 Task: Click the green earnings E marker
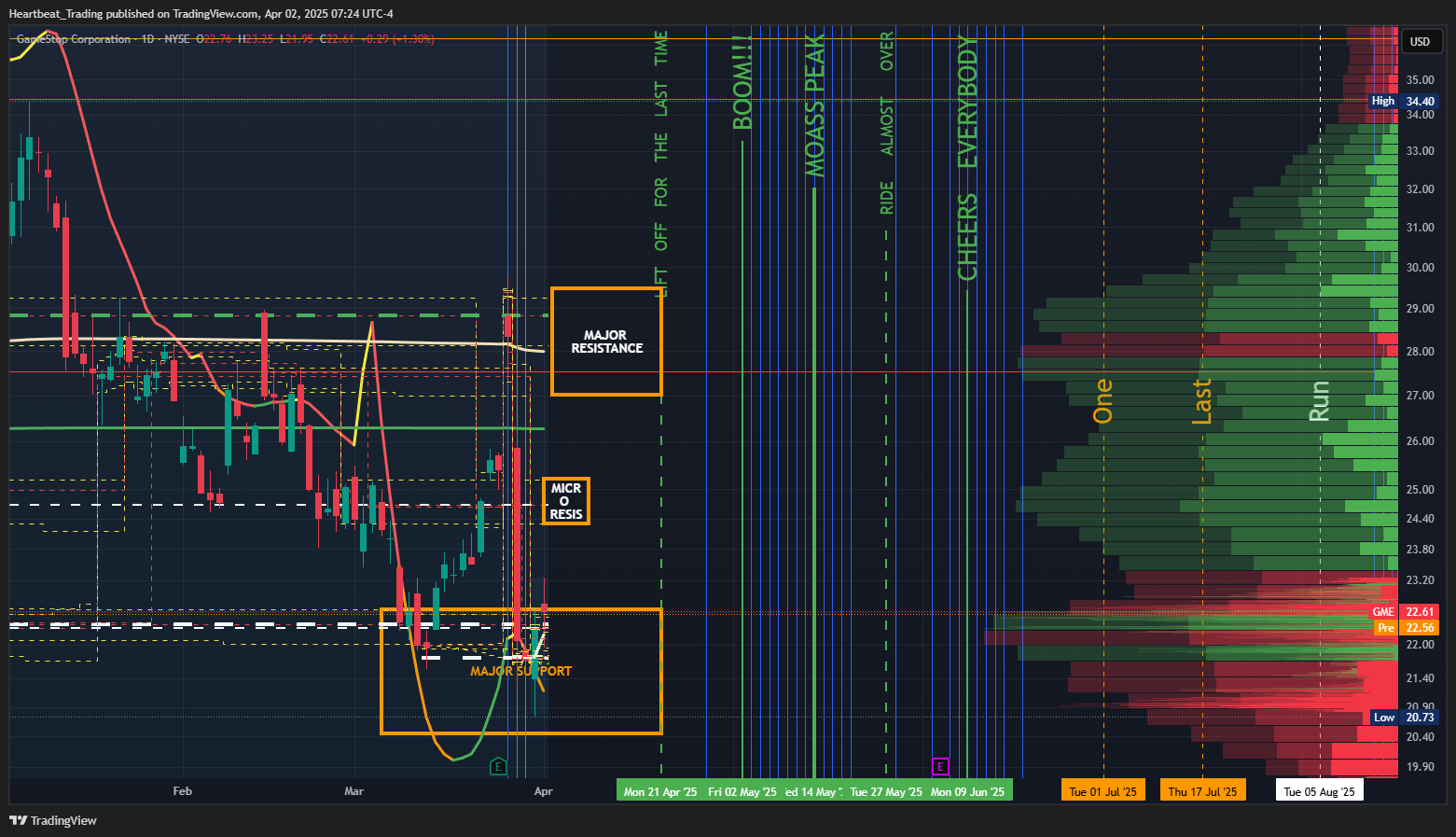coord(499,767)
